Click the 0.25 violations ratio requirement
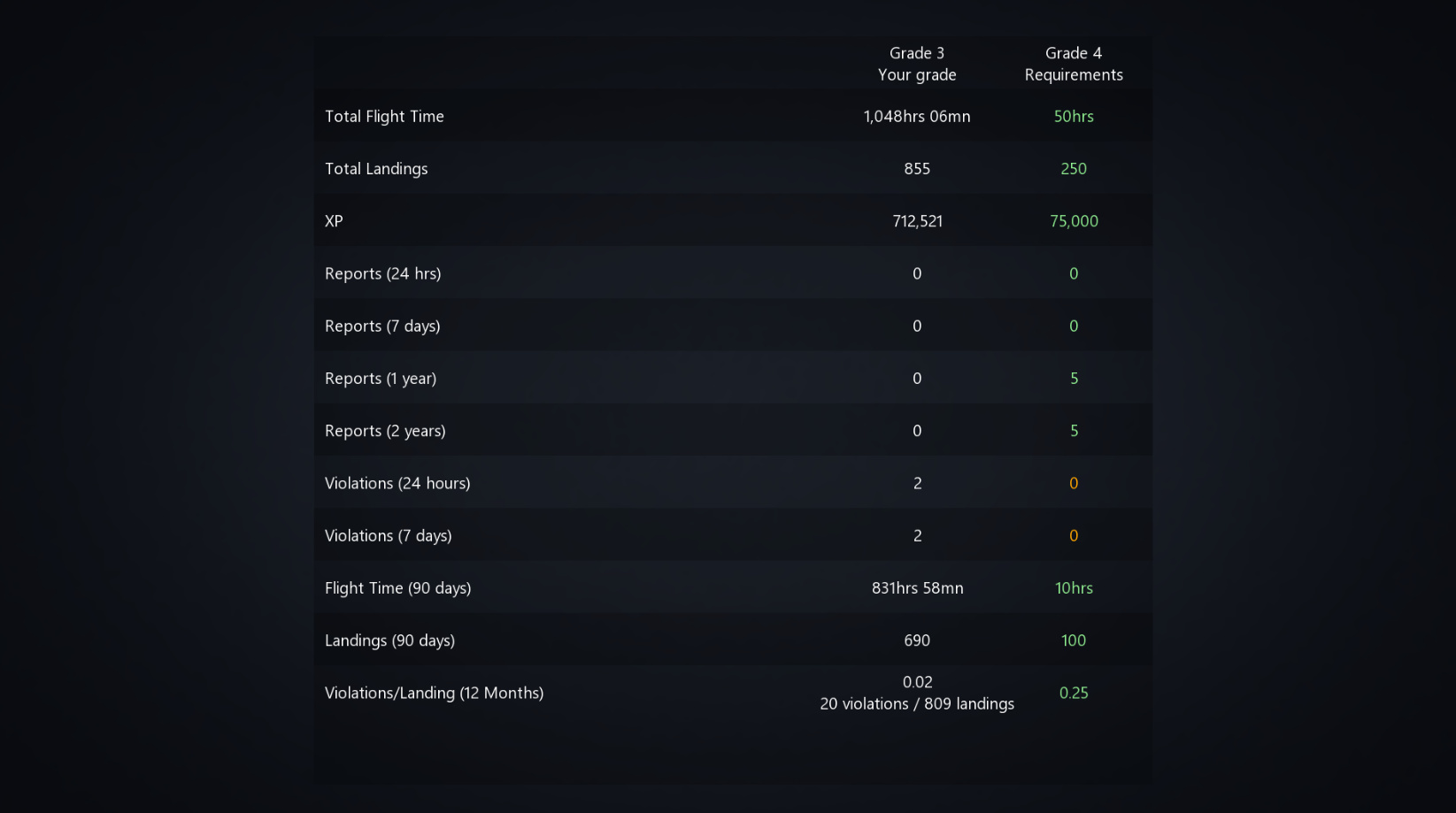The image size is (1456, 813). click(x=1074, y=693)
